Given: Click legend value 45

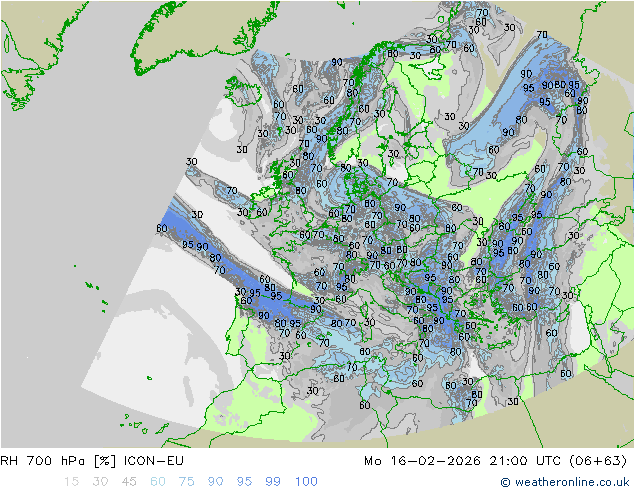Looking at the screenshot, I should coord(129,482).
